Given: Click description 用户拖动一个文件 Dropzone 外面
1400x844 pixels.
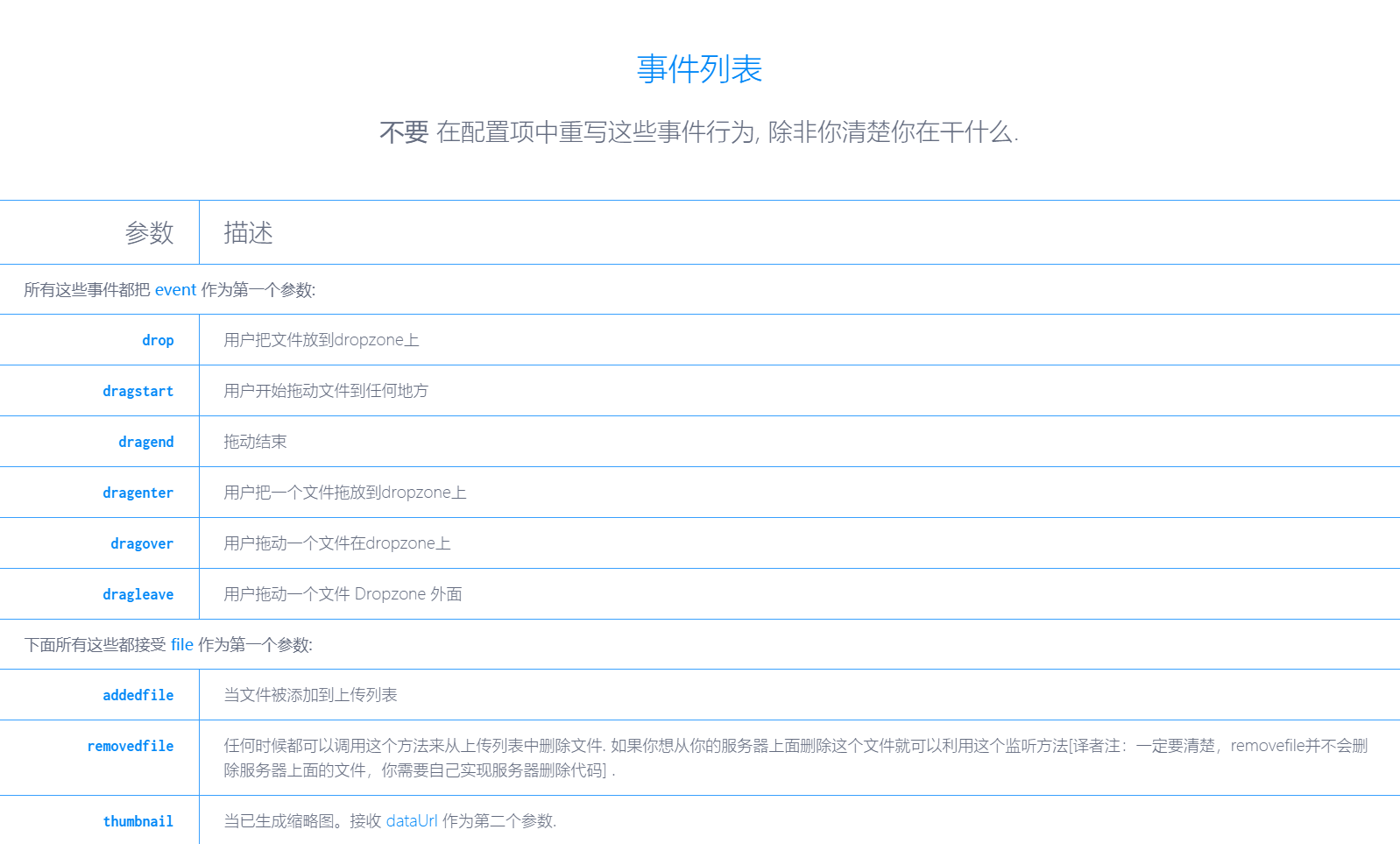Looking at the screenshot, I should (343, 594).
